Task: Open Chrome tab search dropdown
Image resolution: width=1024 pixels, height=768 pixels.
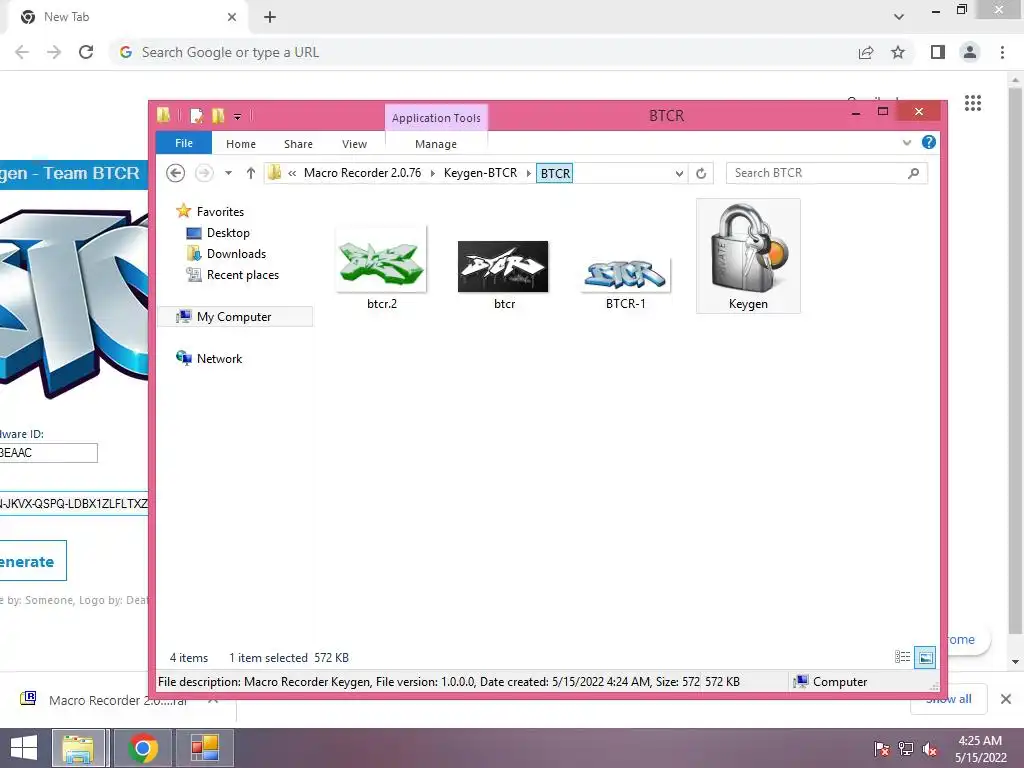Action: [899, 17]
